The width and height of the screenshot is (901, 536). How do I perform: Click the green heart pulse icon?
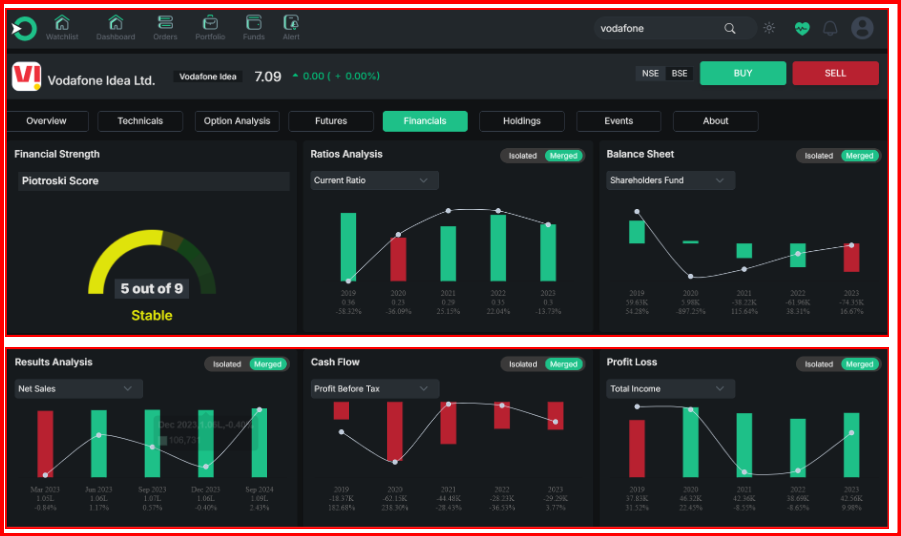point(802,28)
